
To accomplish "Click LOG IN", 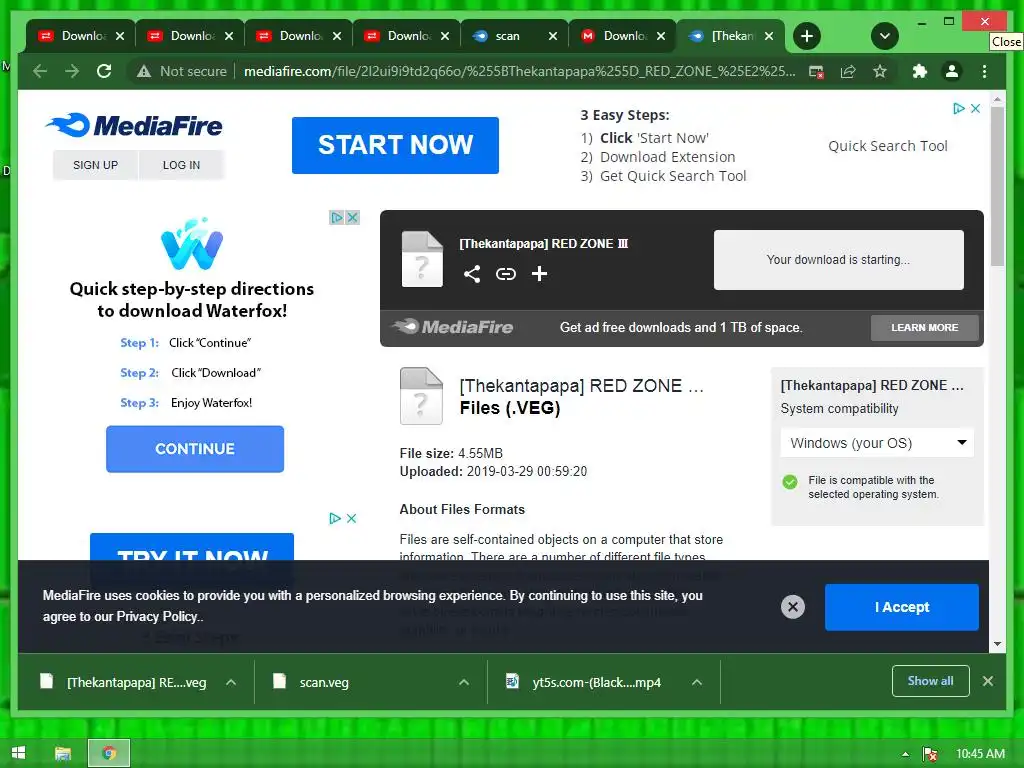I will click(x=182, y=165).
